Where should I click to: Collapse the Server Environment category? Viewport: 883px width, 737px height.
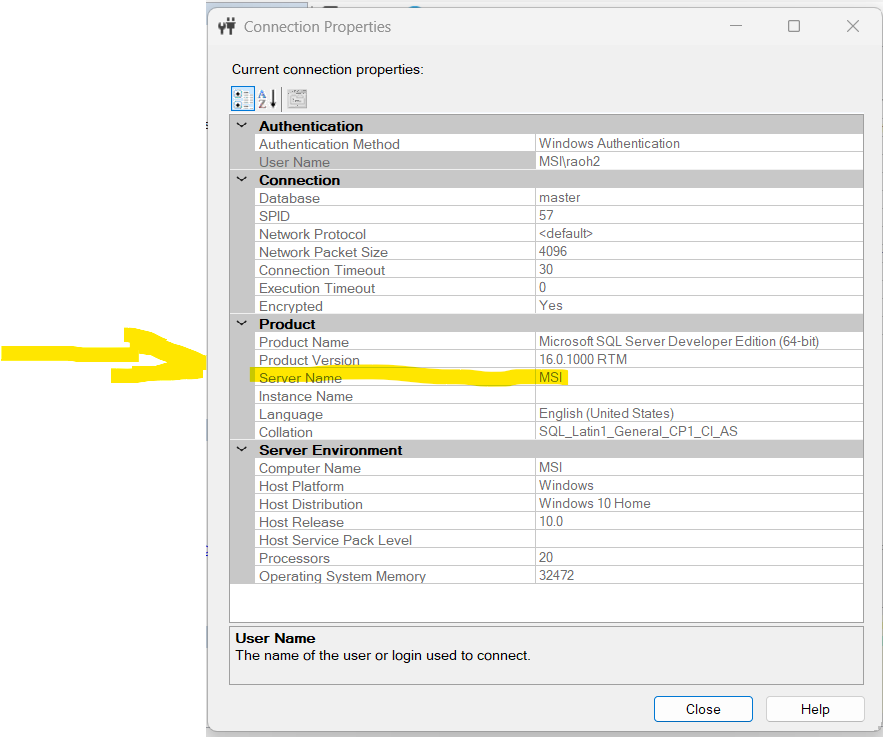(x=241, y=450)
